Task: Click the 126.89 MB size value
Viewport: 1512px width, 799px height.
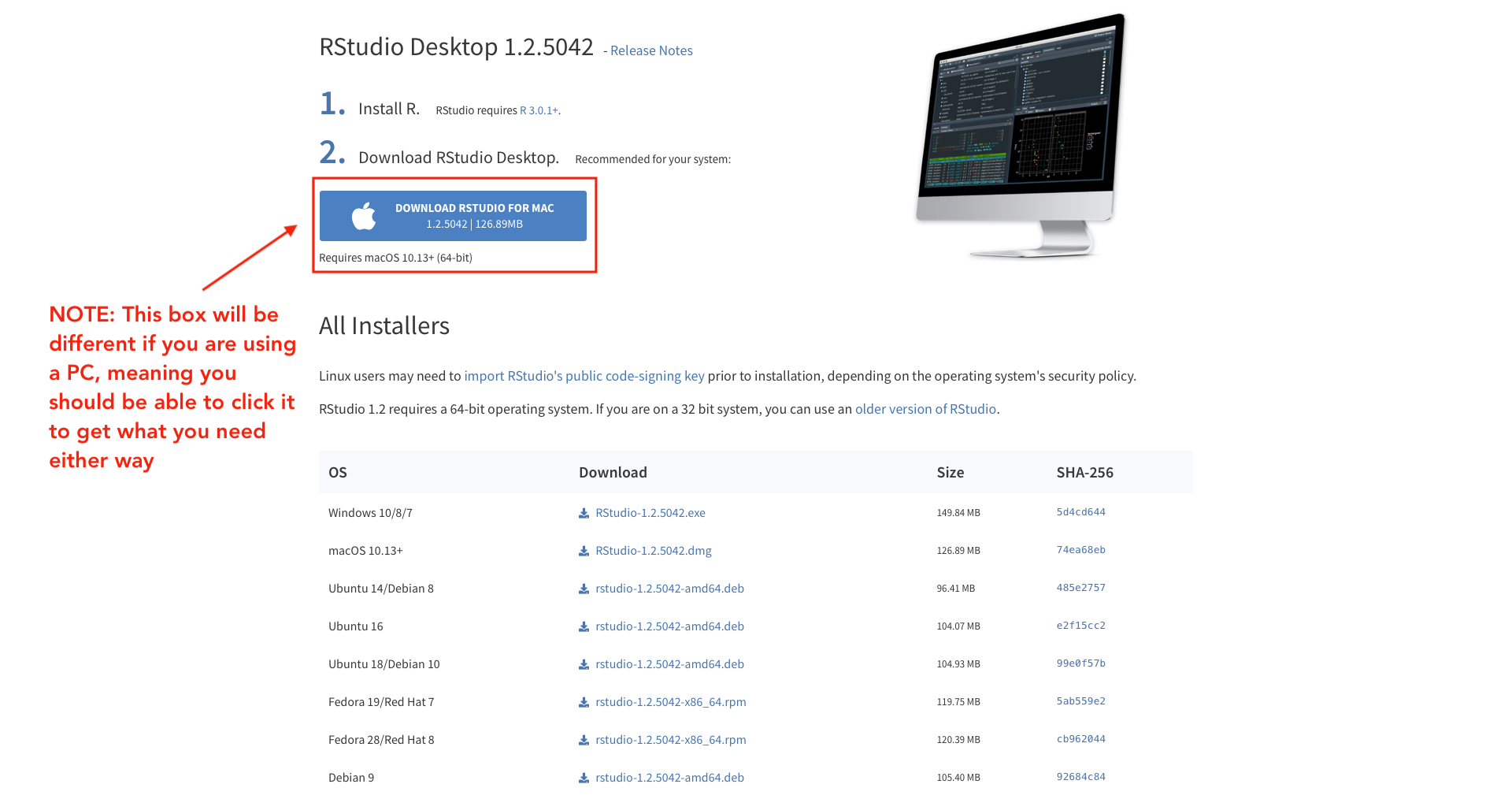Action: click(958, 551)
